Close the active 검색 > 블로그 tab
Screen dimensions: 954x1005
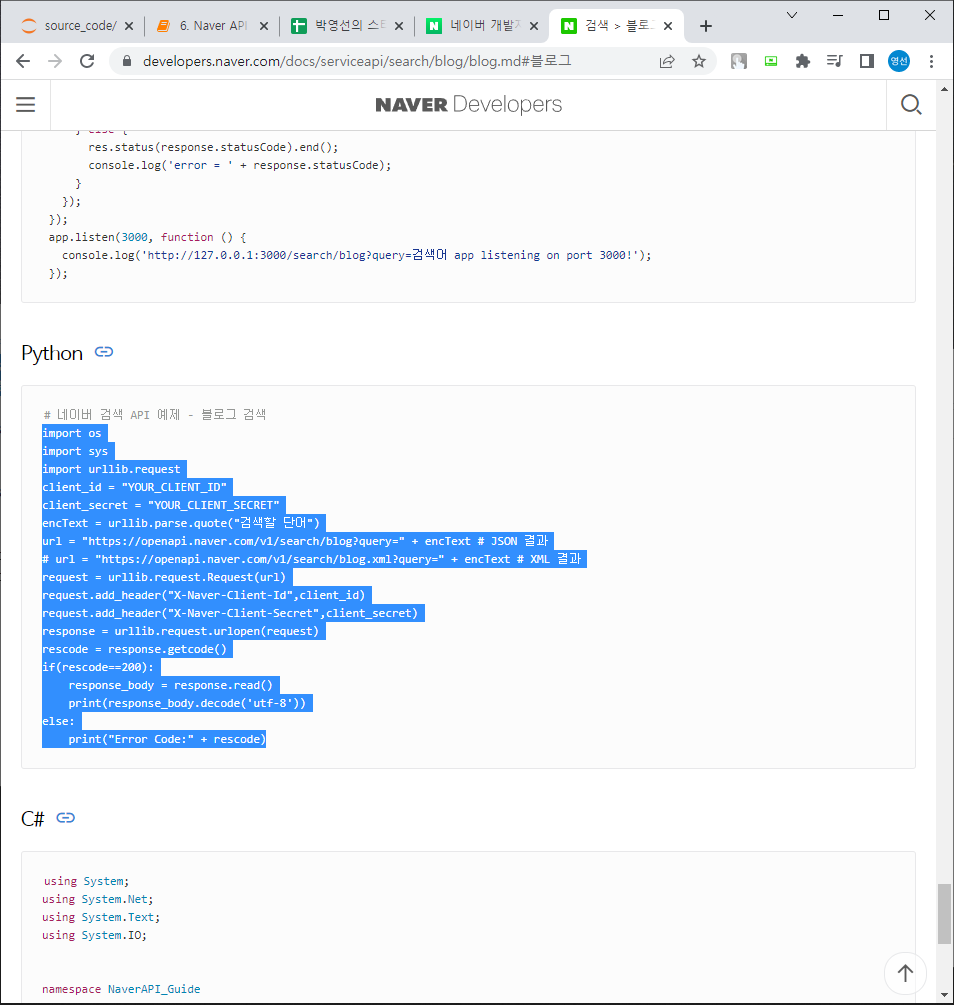coord(668,26)
